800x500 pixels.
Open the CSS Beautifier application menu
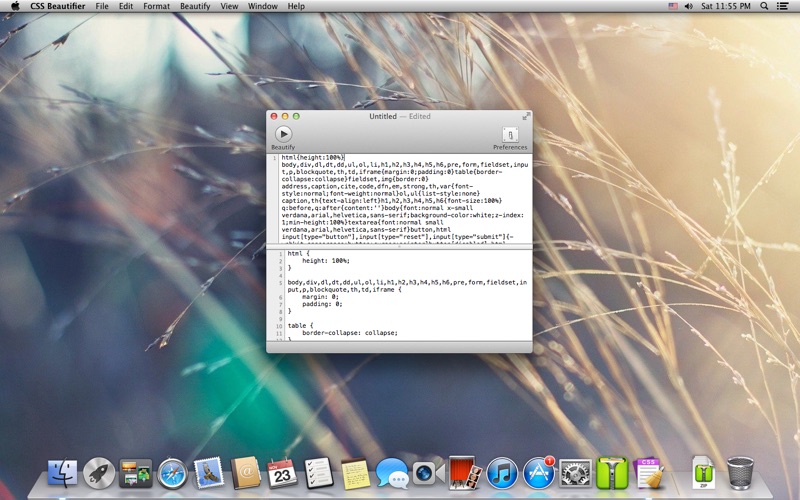coord(58,6)
